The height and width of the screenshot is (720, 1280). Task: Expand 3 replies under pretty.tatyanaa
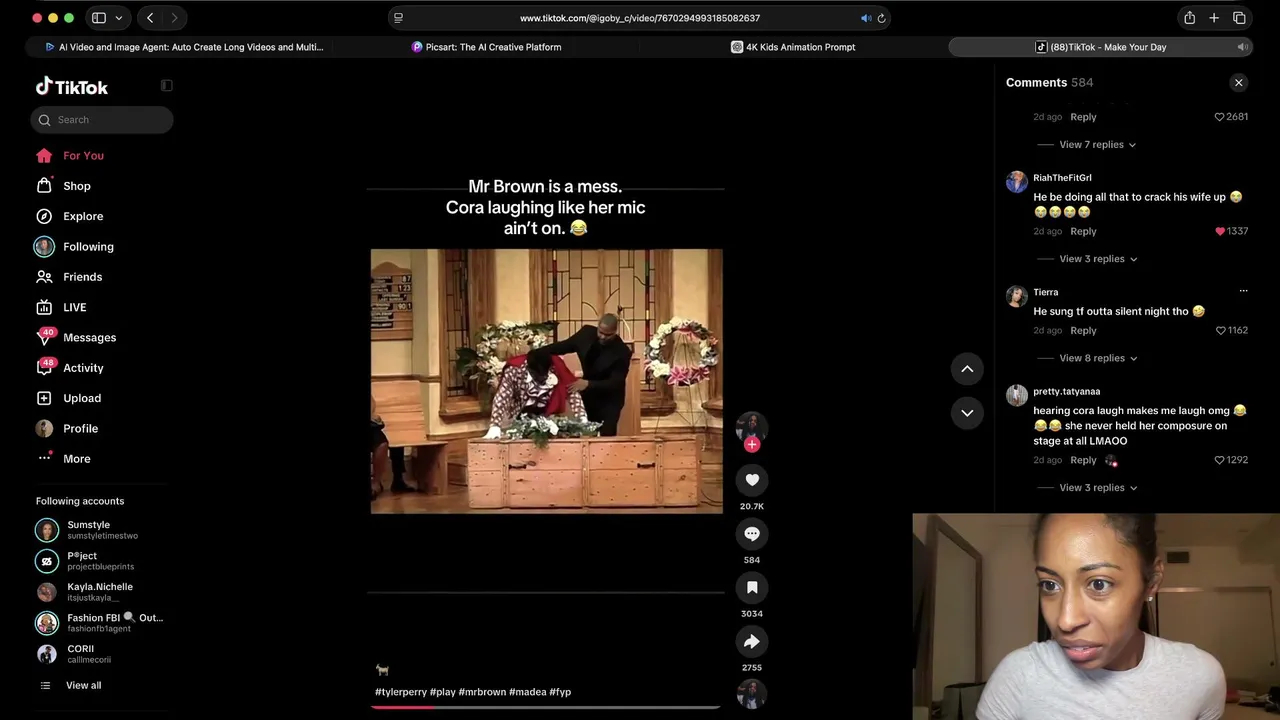coord(1098,488)
